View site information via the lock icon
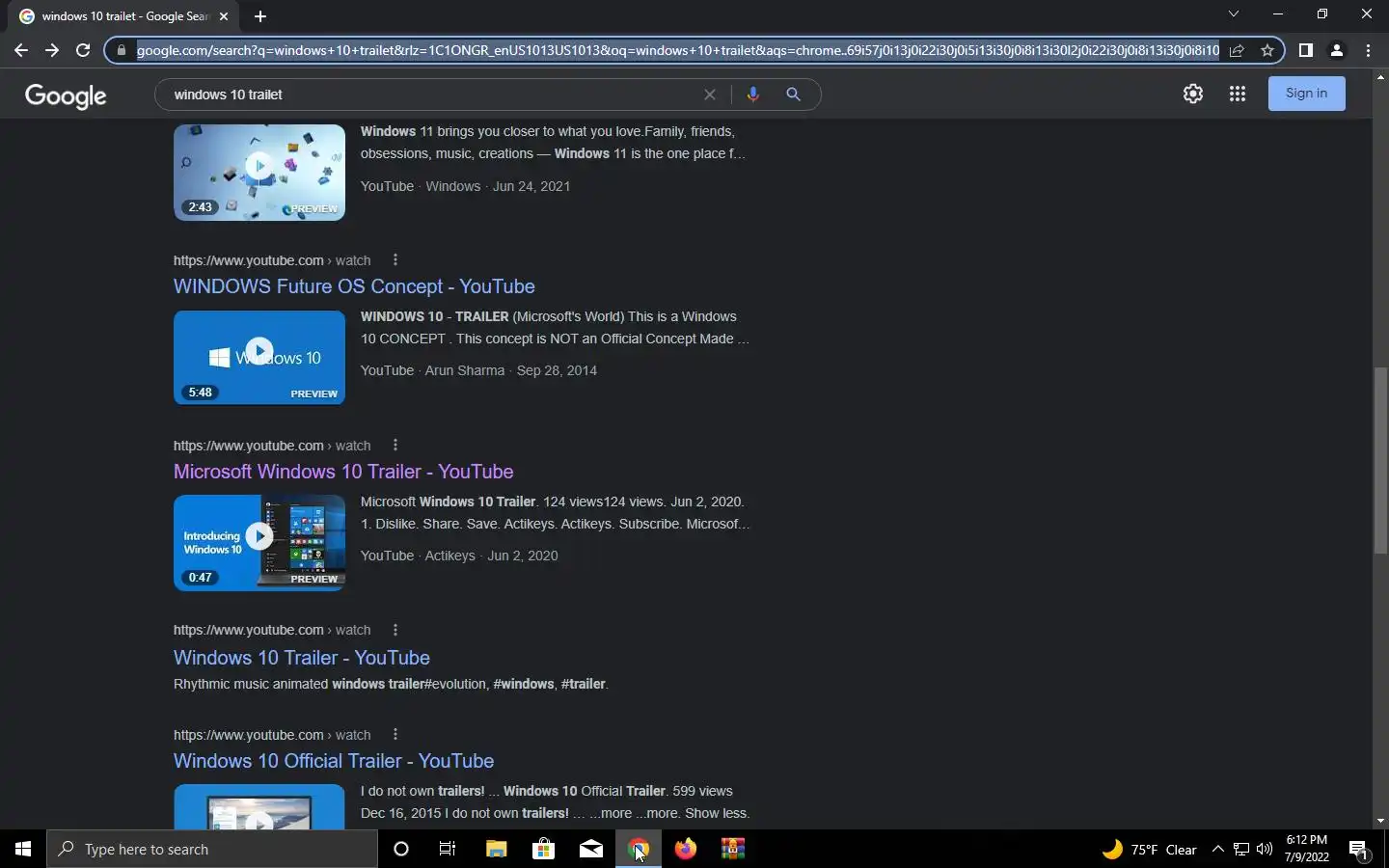Image resolution: width=1389 pixels, height=868 pixels. pyautogui.click(x=122, y=50)
